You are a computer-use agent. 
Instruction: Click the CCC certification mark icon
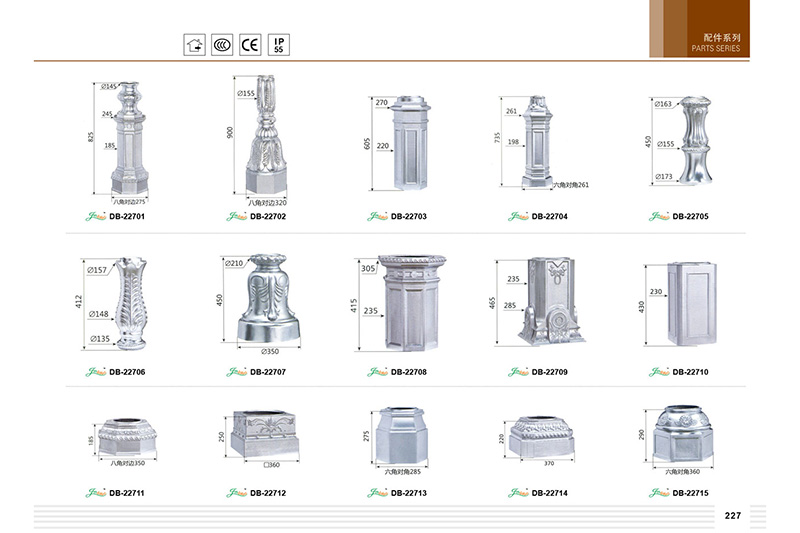(x=223, y=45)
